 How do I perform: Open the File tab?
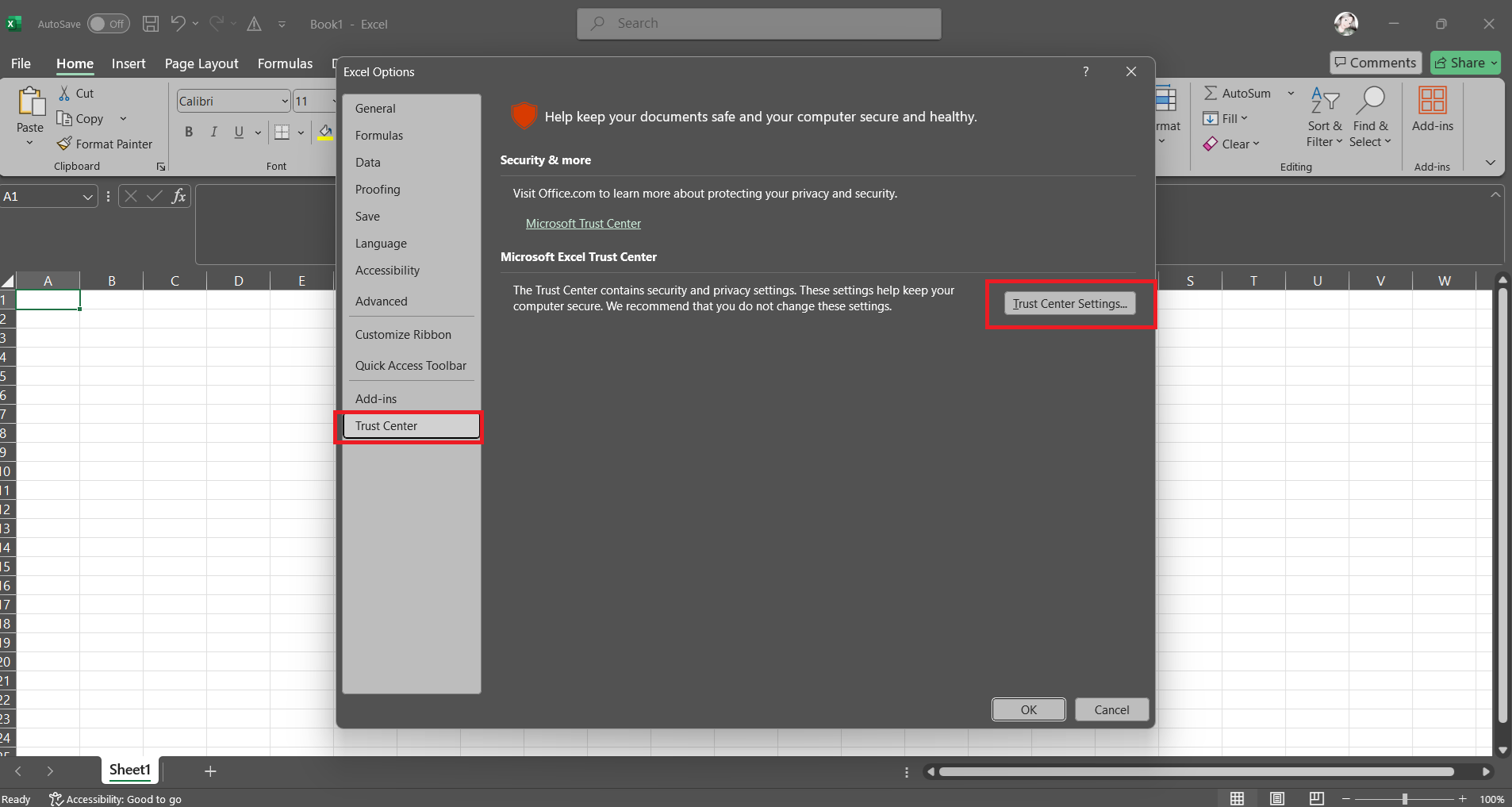point(21,63)
